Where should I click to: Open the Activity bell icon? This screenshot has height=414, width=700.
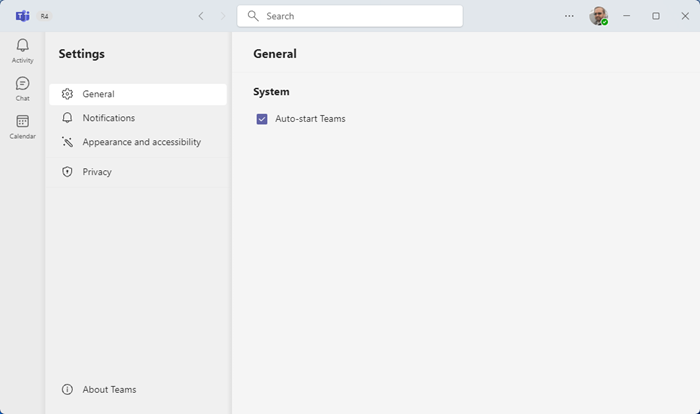[22, 48]
